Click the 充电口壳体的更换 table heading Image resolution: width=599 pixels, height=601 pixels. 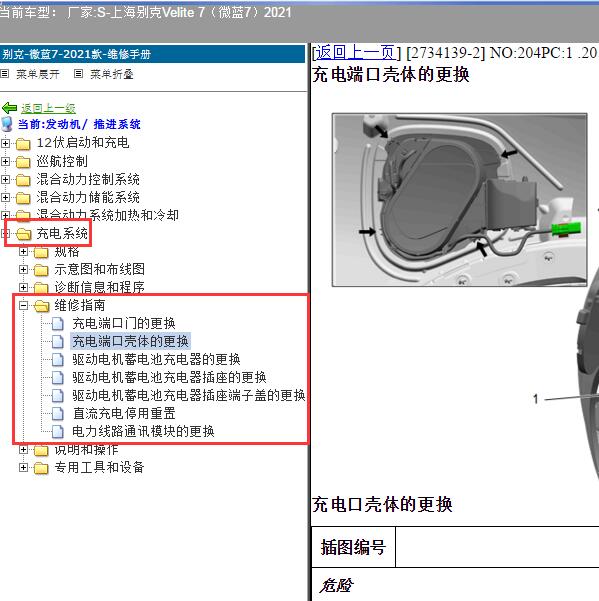(382, 504)
